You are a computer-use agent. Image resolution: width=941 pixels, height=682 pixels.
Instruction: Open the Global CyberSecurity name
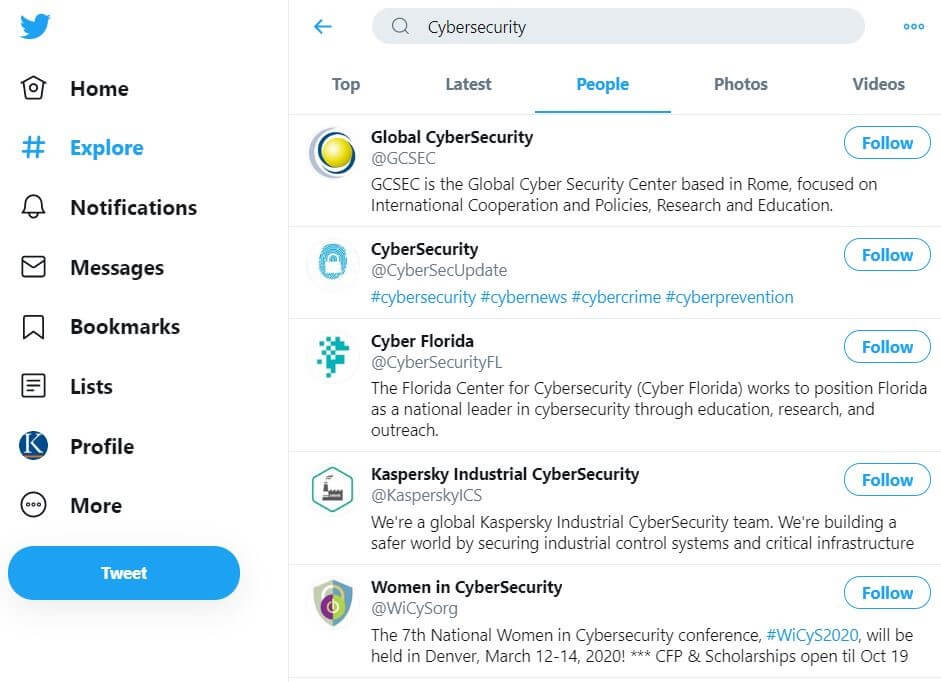pos(452,137)
